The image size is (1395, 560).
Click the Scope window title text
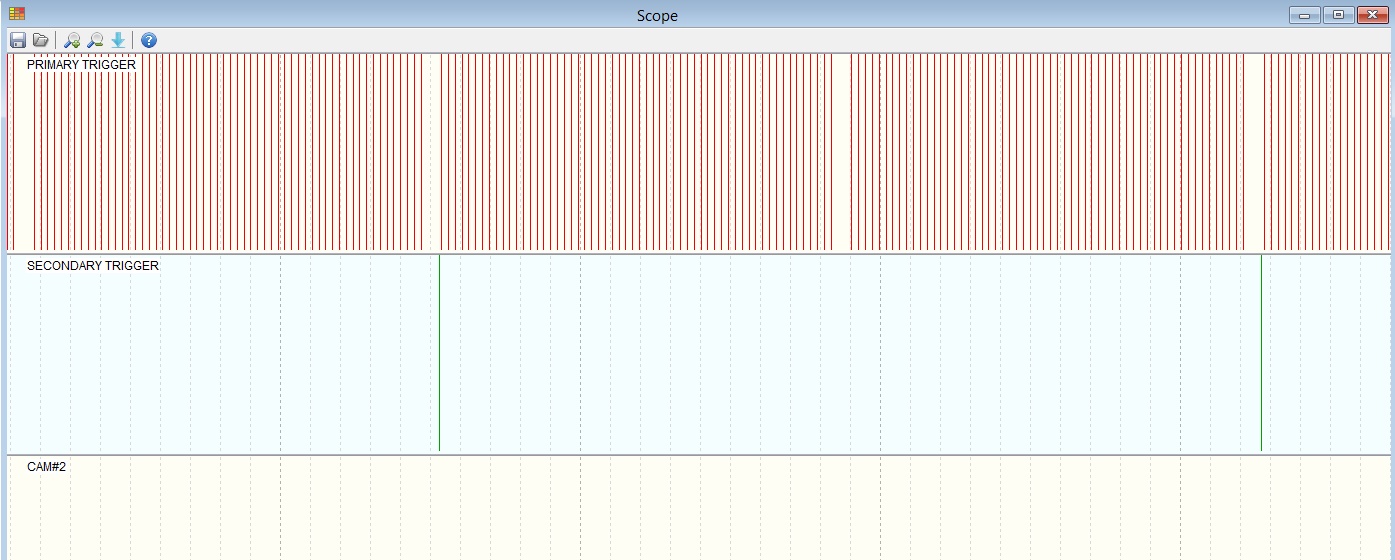(x=657, y=16)
